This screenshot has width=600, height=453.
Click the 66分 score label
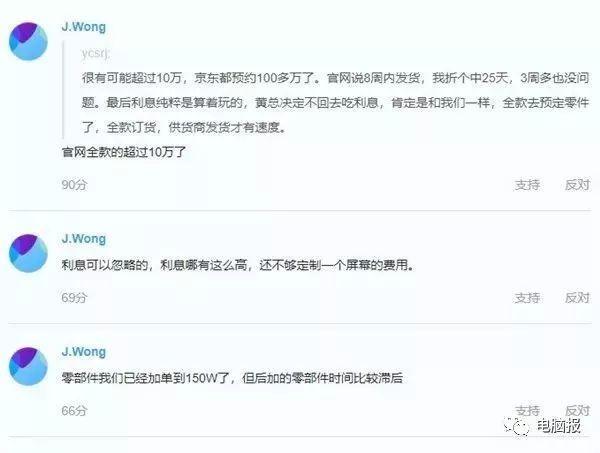(x=74, y=411)
